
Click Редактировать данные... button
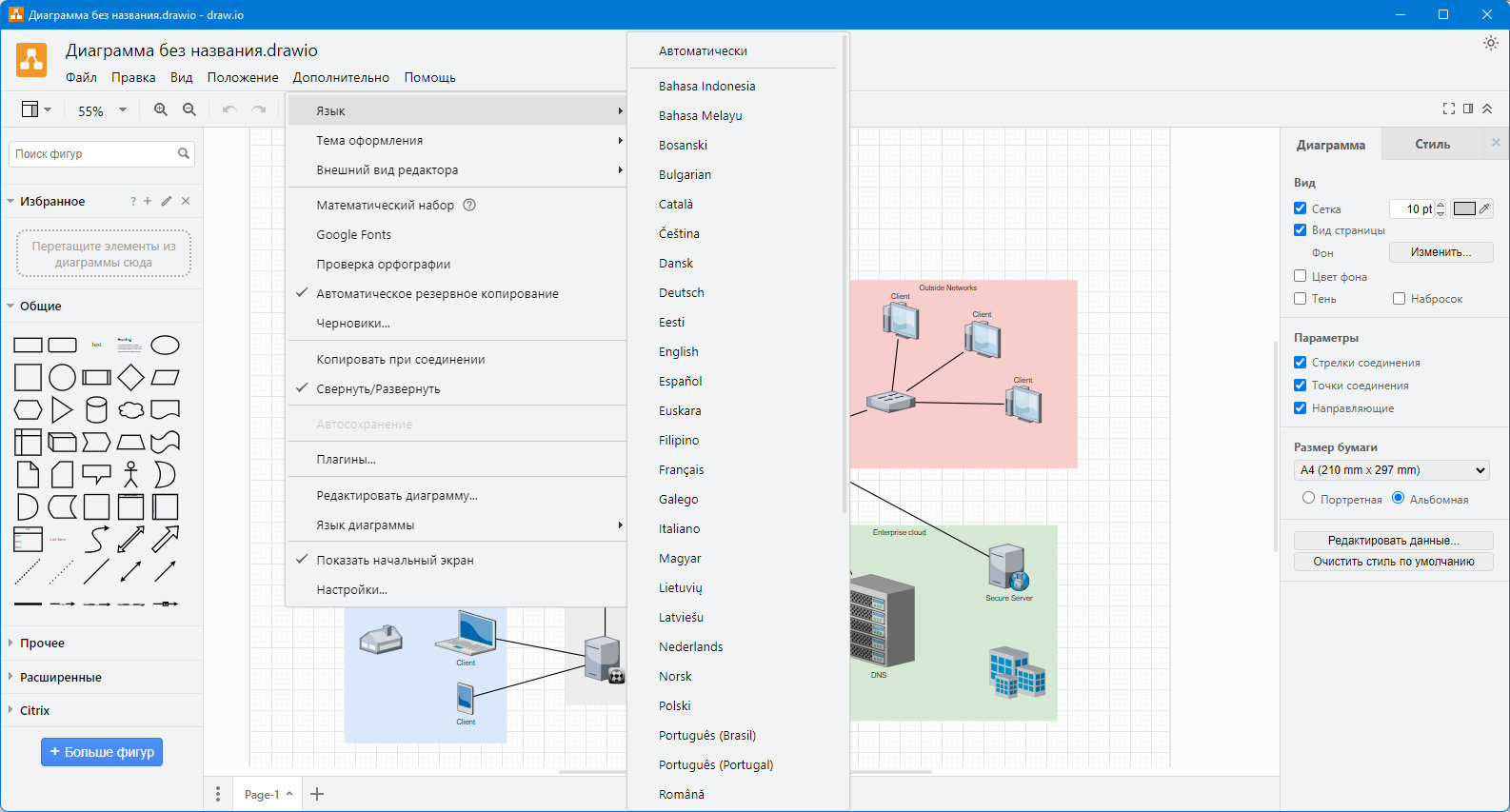(x=1393, y=540)
